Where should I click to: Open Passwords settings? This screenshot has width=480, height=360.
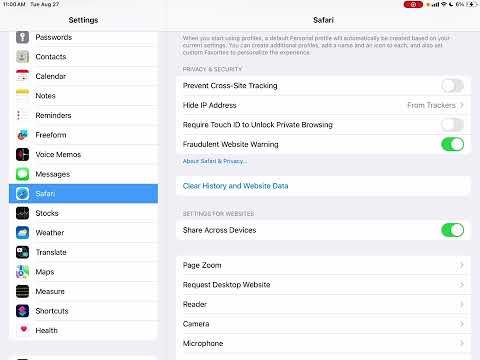click(x=83, y=37)
